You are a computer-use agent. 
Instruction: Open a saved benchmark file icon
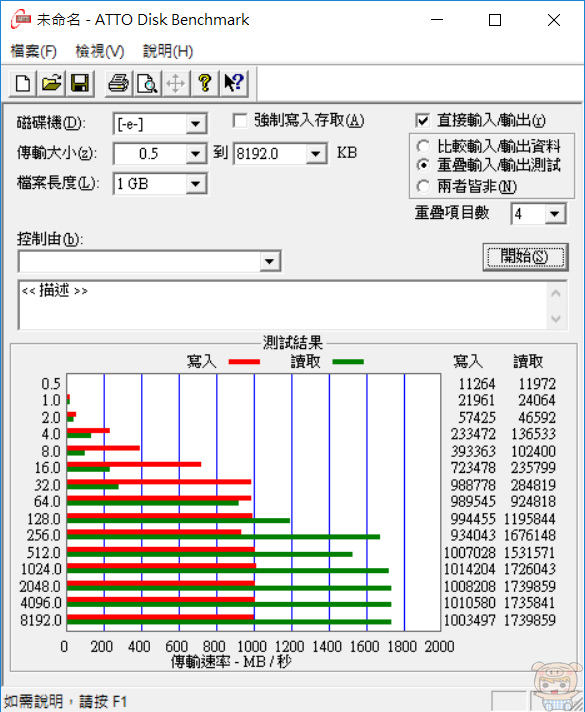51,84
